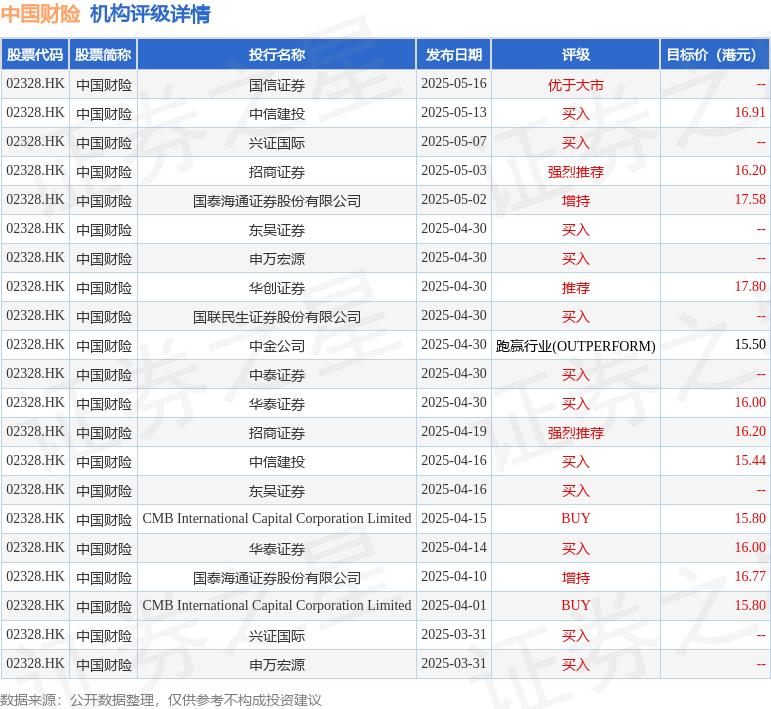Click the date 2025-05-13

click(454, 113)
